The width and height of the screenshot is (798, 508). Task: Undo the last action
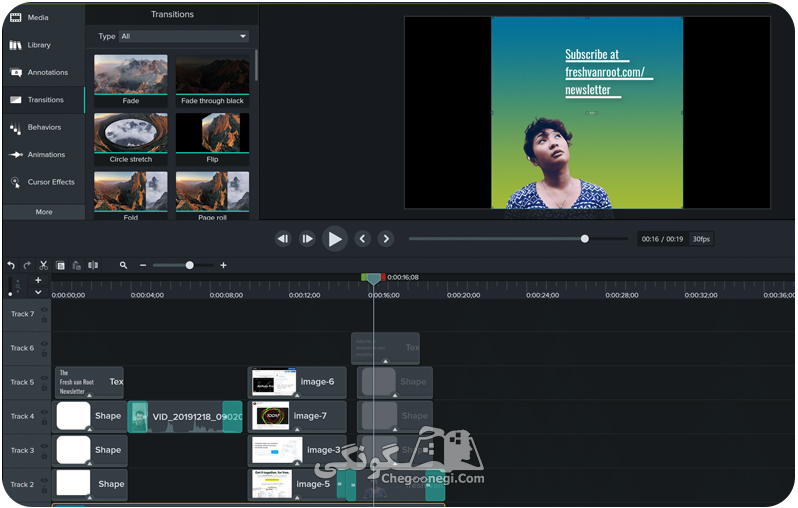(x=11, y=265)
